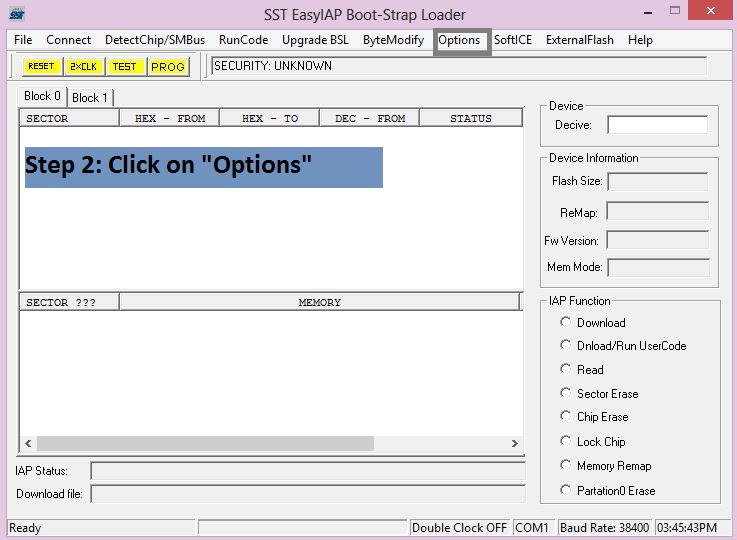Open the ByteModify menu
This screenshot has height=540, width=737.
point(393,40)
